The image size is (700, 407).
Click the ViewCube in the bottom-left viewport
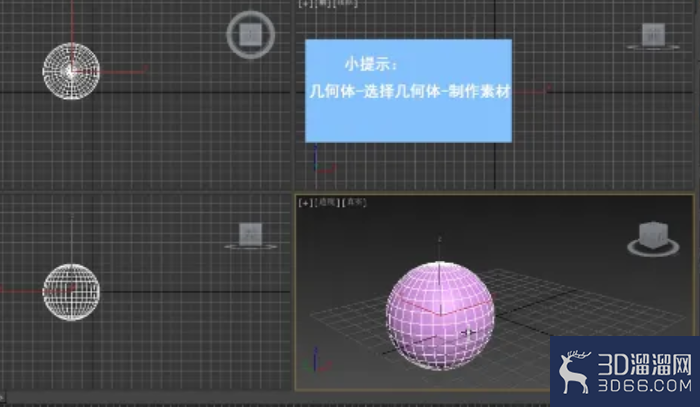tap(250, 234)
